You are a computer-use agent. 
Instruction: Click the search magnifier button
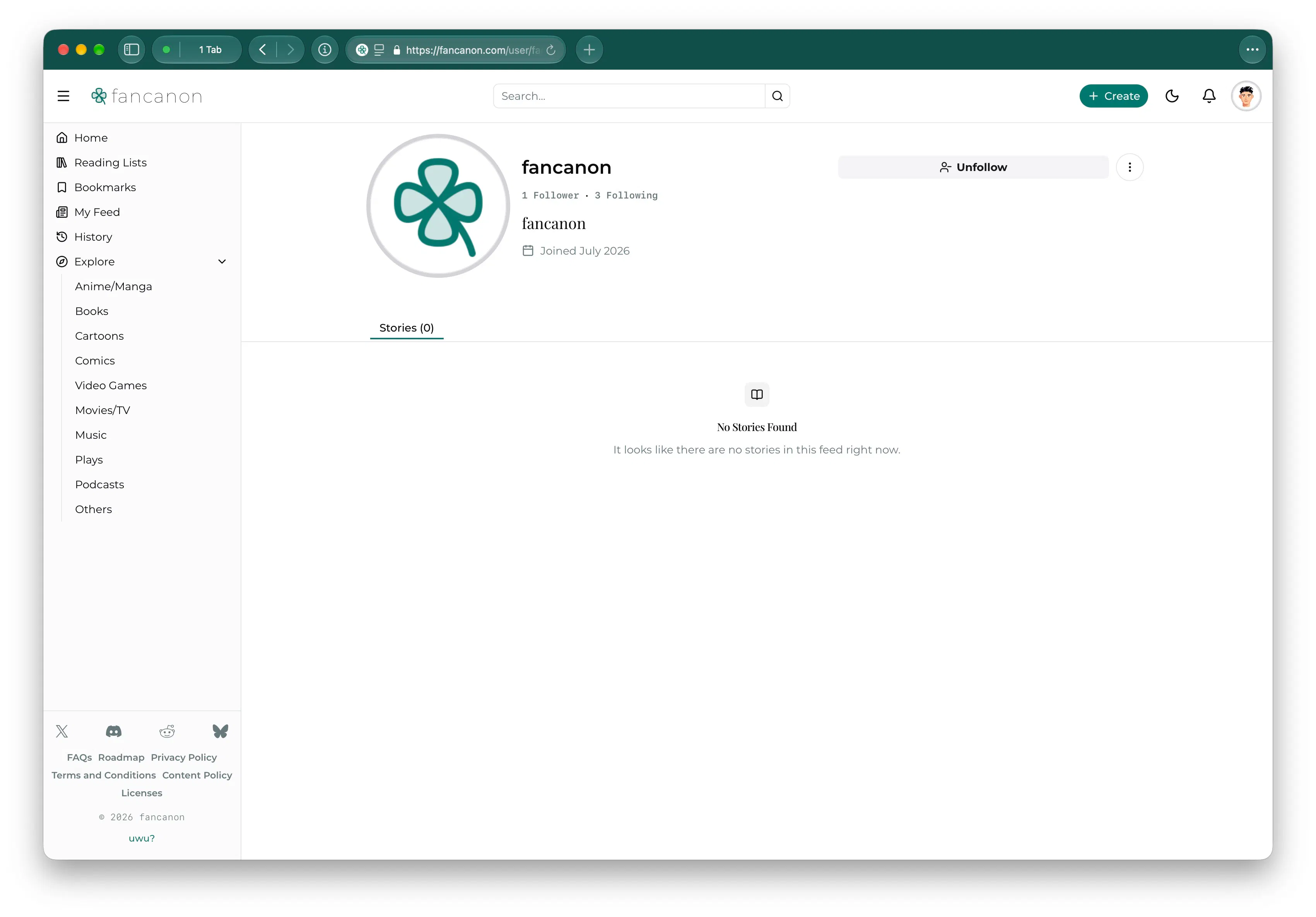[777, 96]
